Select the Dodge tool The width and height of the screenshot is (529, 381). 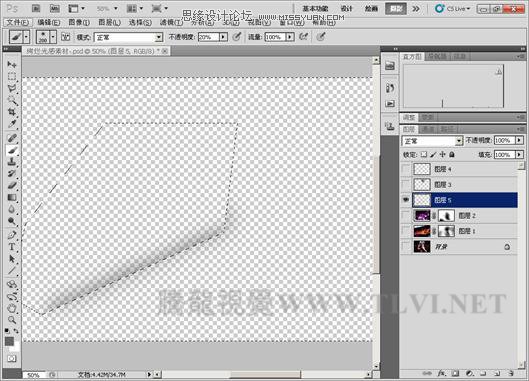(12, 221)
